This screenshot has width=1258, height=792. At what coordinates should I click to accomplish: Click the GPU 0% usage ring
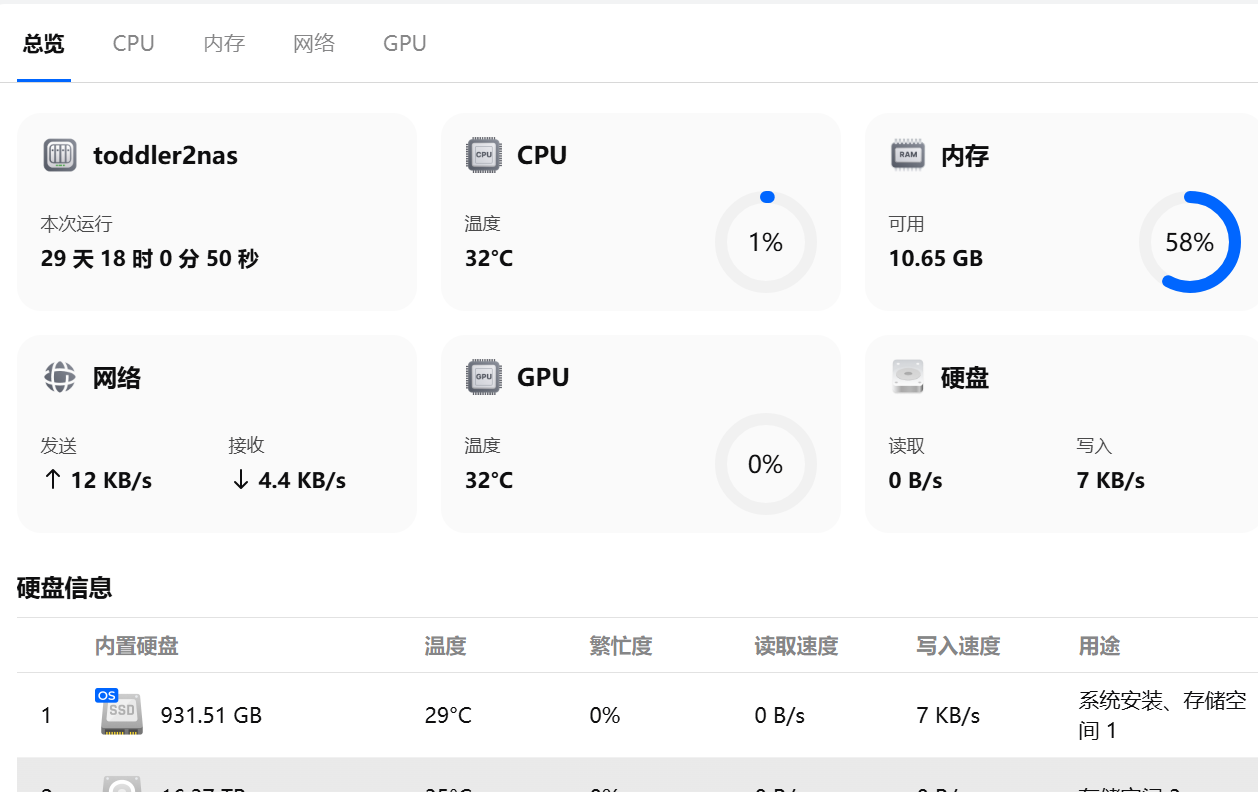click(x=766, y=464)
